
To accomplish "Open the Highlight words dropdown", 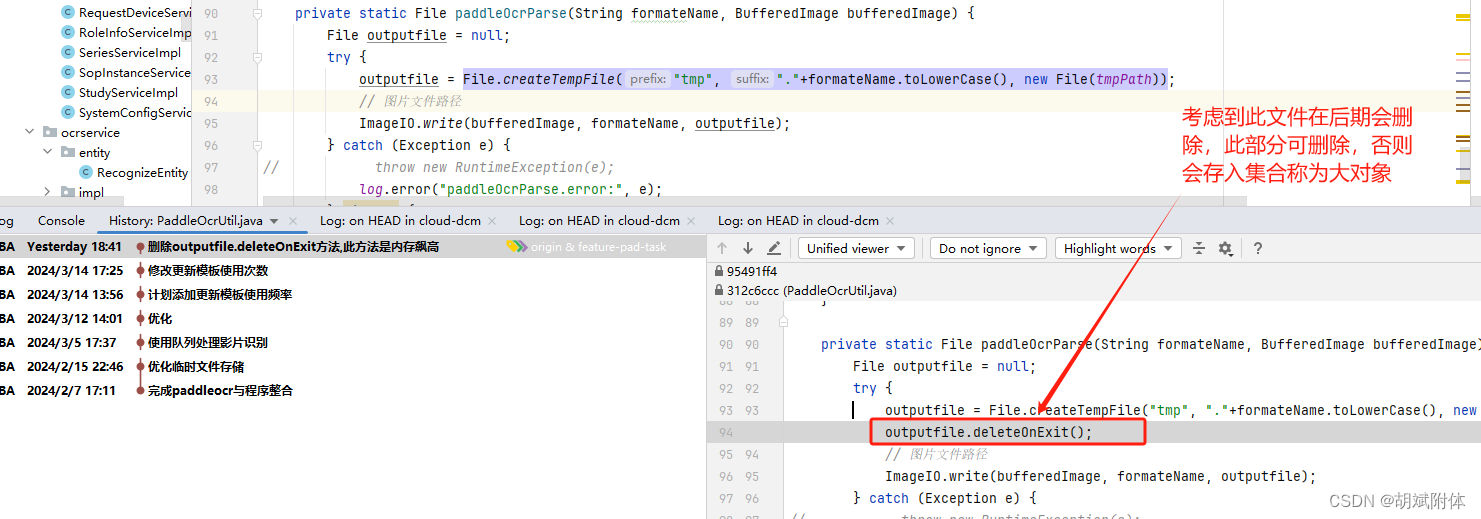I will pos(1118,248).
